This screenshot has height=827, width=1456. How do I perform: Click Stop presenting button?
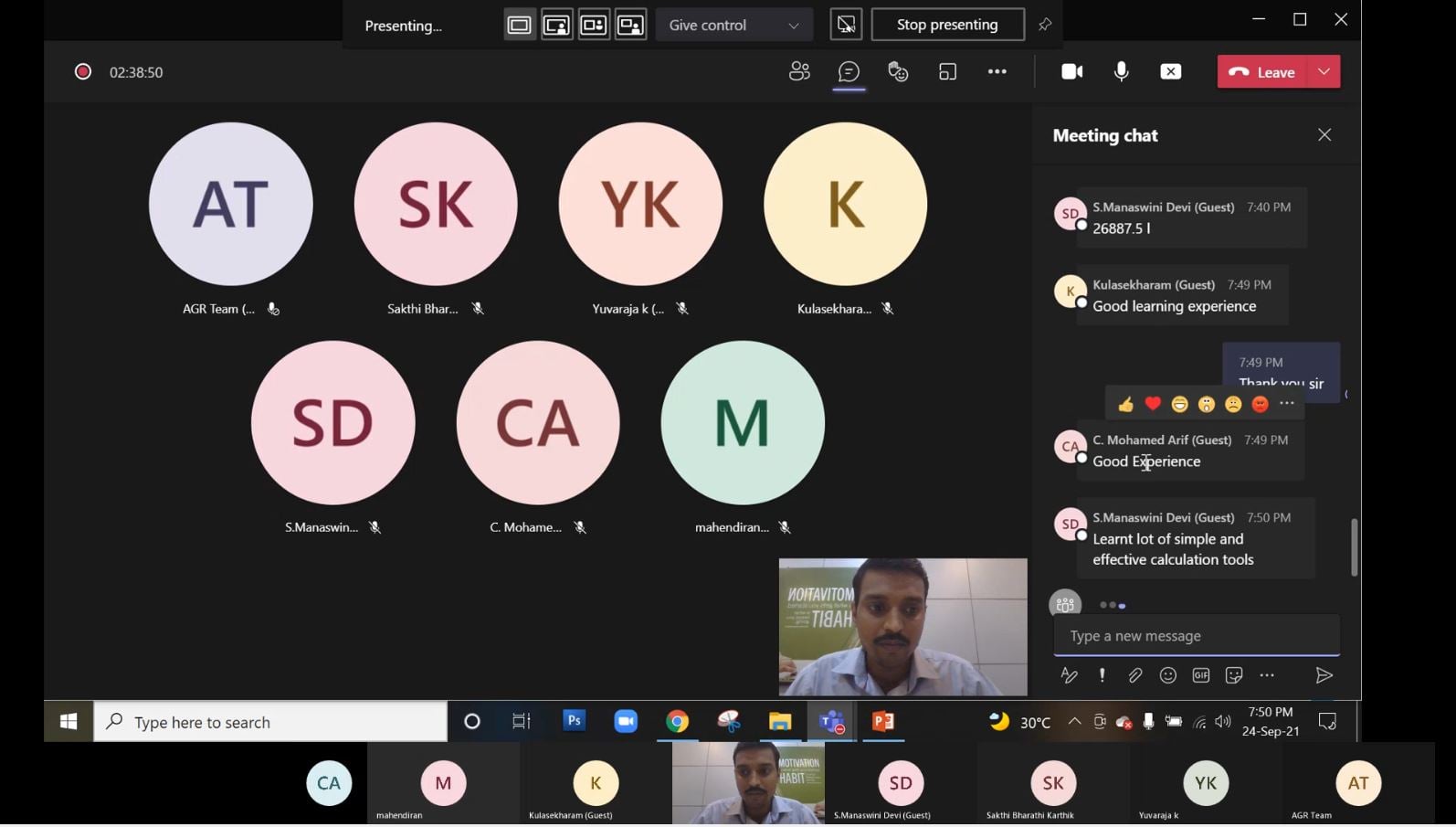coord(947,25)
